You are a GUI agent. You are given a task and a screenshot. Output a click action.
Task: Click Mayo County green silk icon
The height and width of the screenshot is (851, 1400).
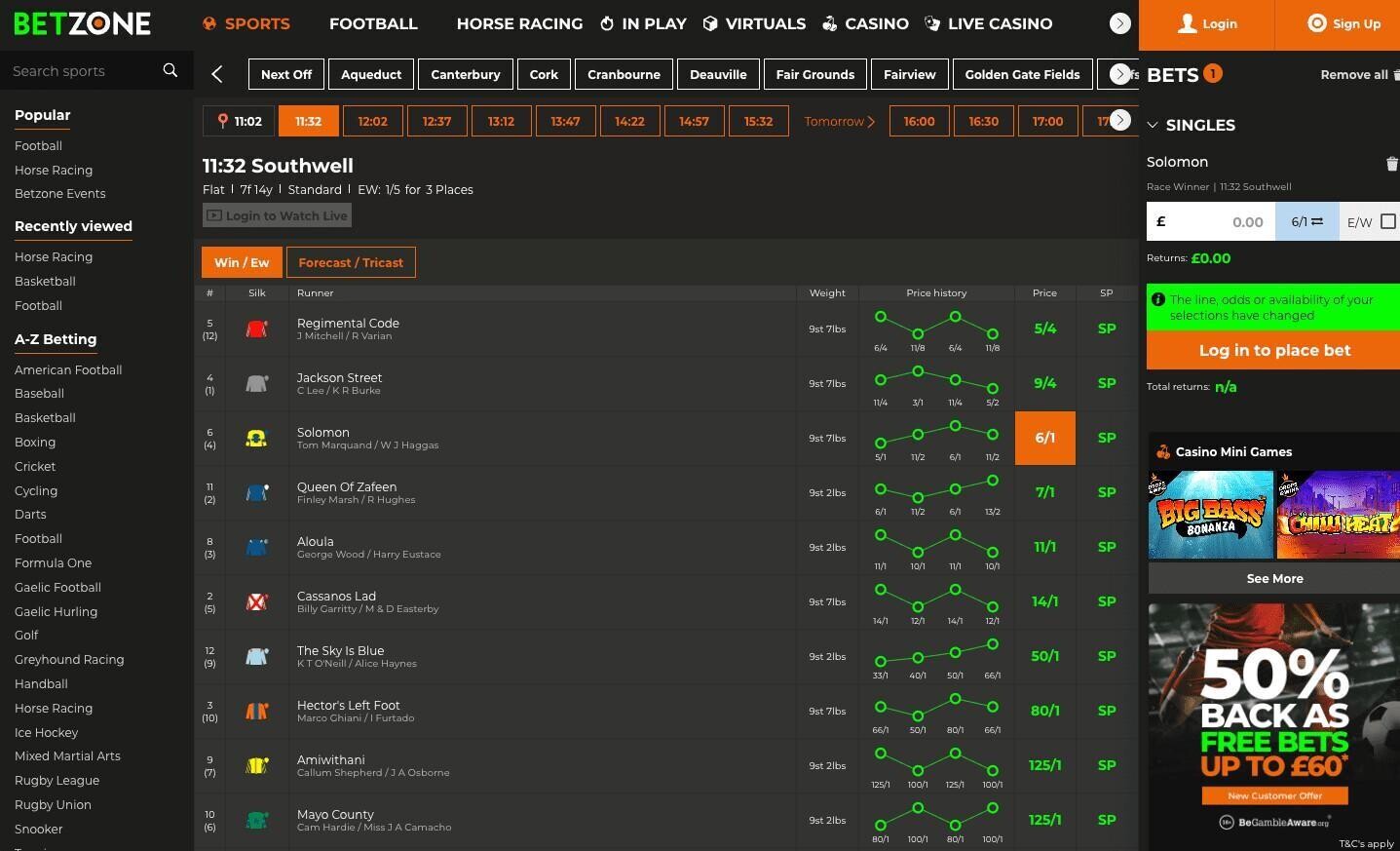click(257, 821)
